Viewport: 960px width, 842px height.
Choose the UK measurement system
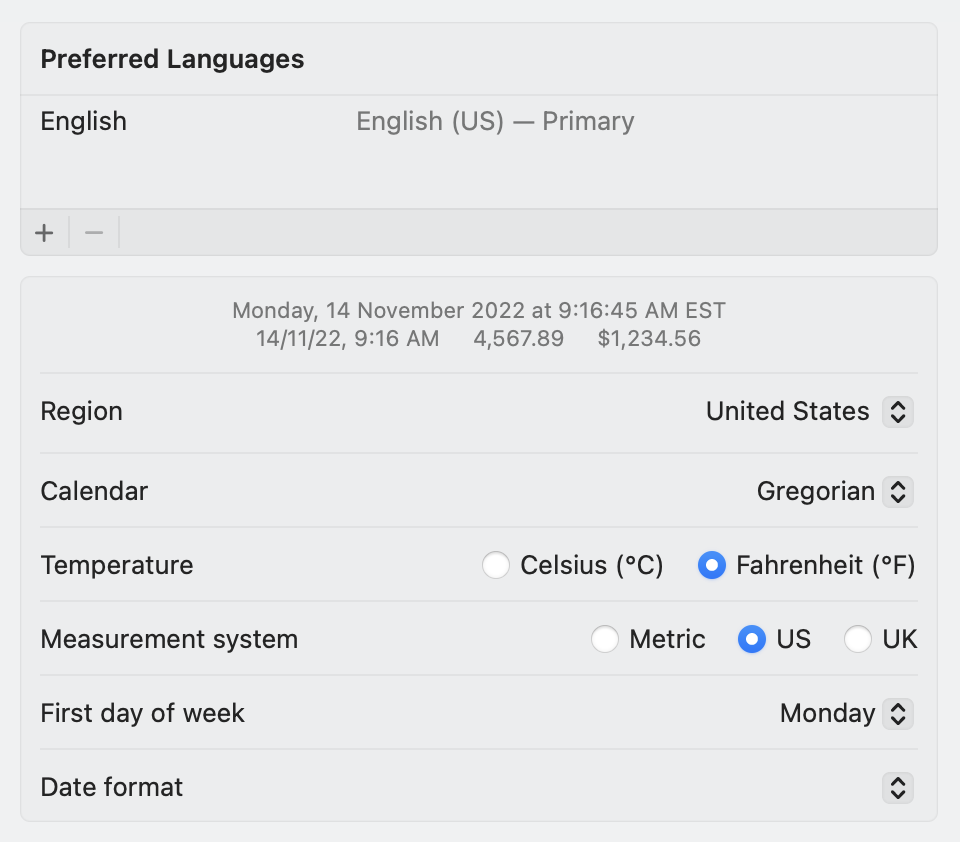(x=858, y=640)
